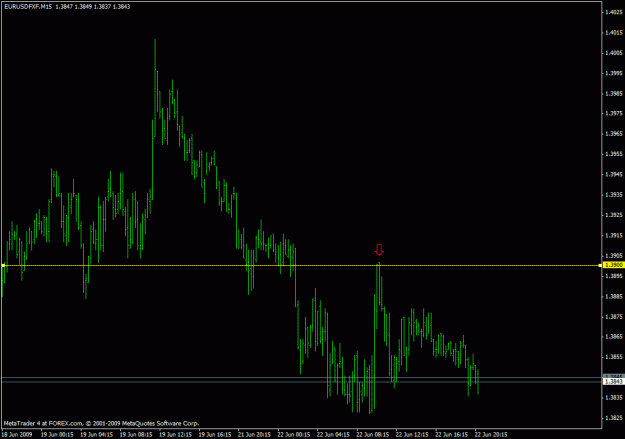Click the 1.3835 price axis label

coord(614,398)
